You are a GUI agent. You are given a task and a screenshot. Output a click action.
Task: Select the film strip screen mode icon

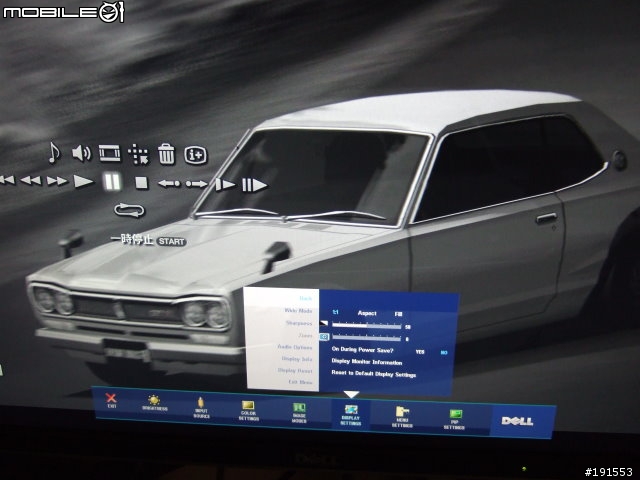point(110,153)
